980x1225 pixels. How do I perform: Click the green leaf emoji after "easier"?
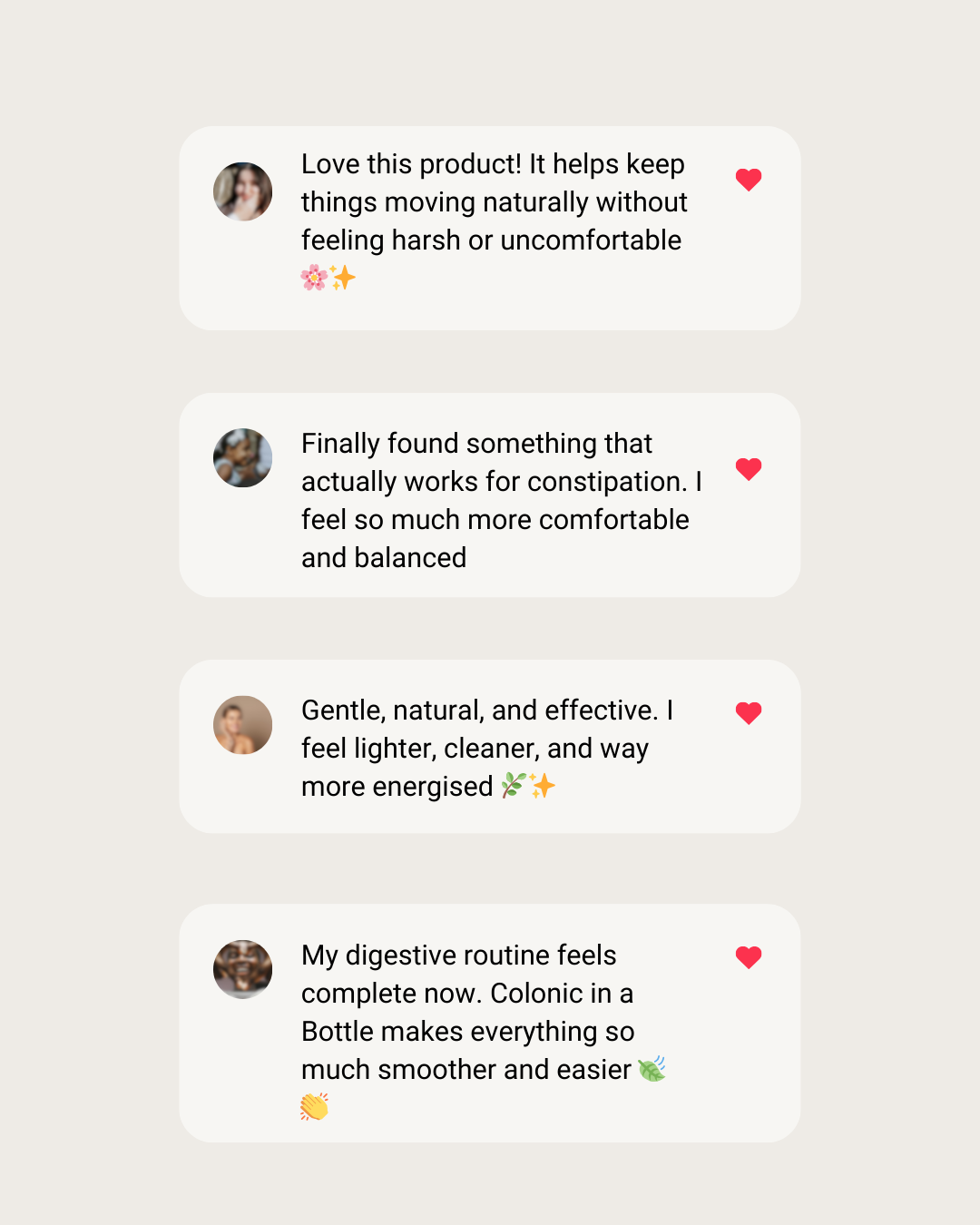pyautogui.click(x=652, y=1069)
